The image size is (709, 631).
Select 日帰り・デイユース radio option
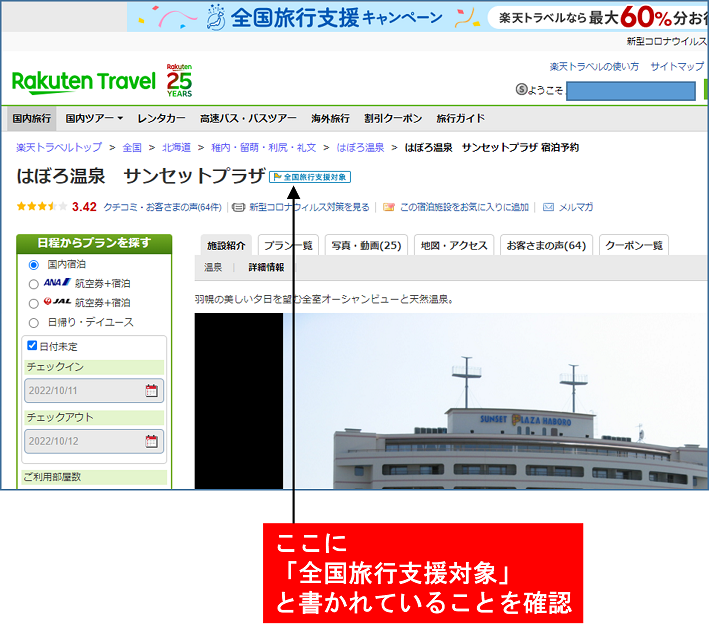pos(33,323)
